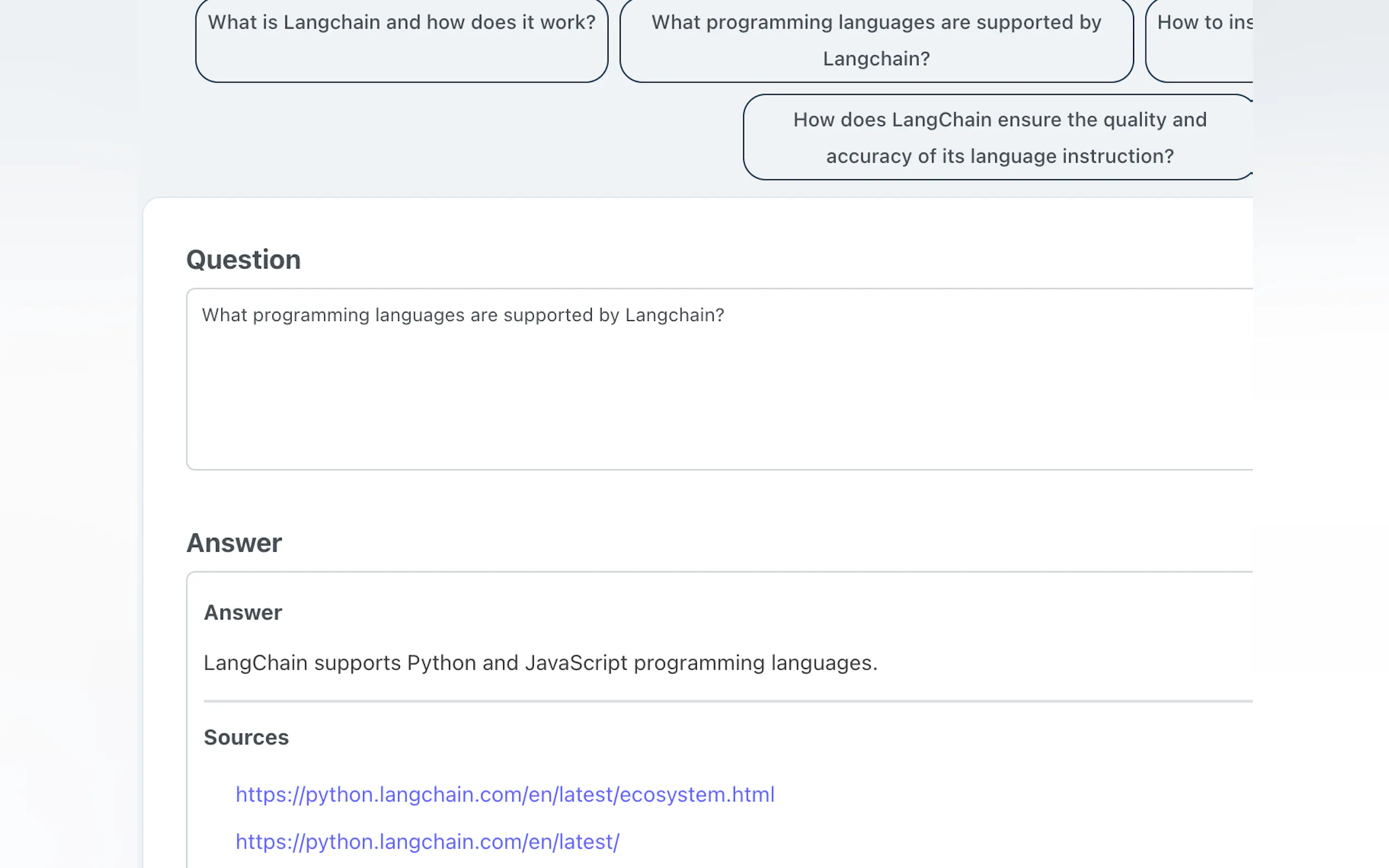Focus the Question text input box

point(720,379)
